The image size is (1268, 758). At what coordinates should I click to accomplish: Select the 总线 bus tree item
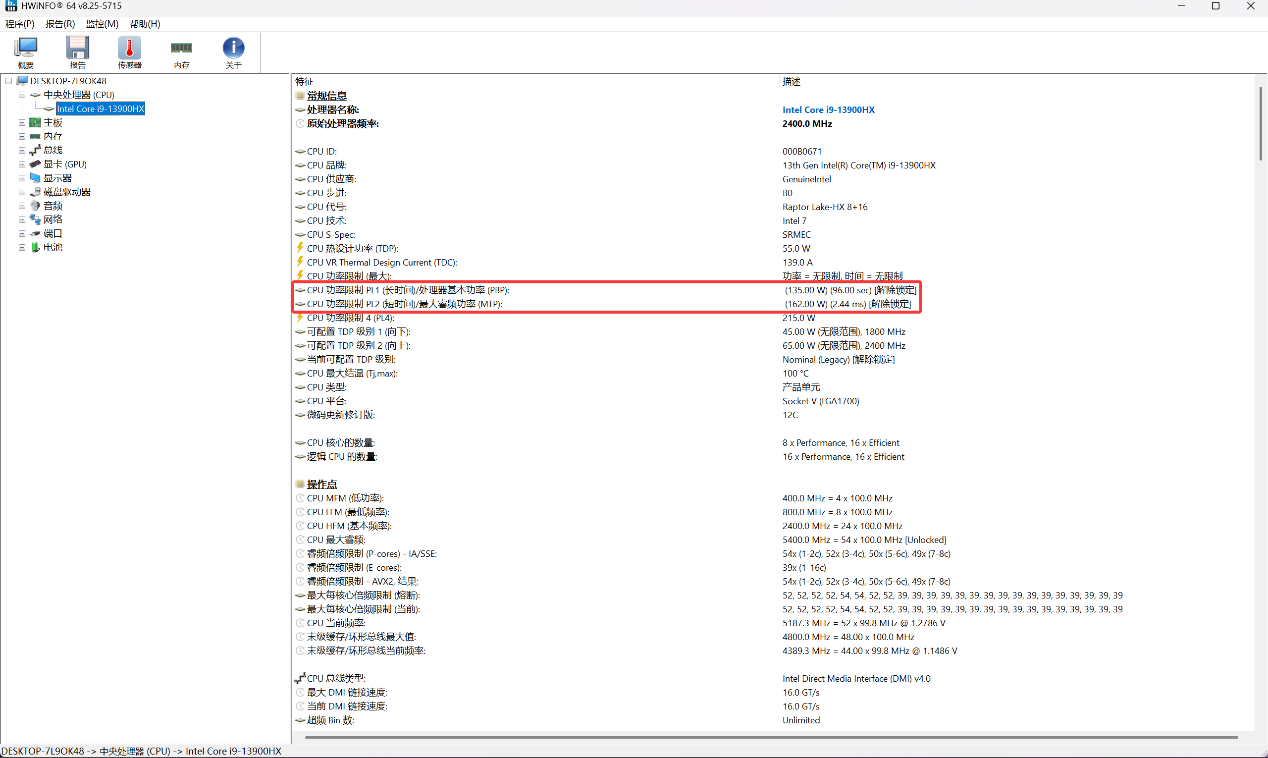[53, 150]
